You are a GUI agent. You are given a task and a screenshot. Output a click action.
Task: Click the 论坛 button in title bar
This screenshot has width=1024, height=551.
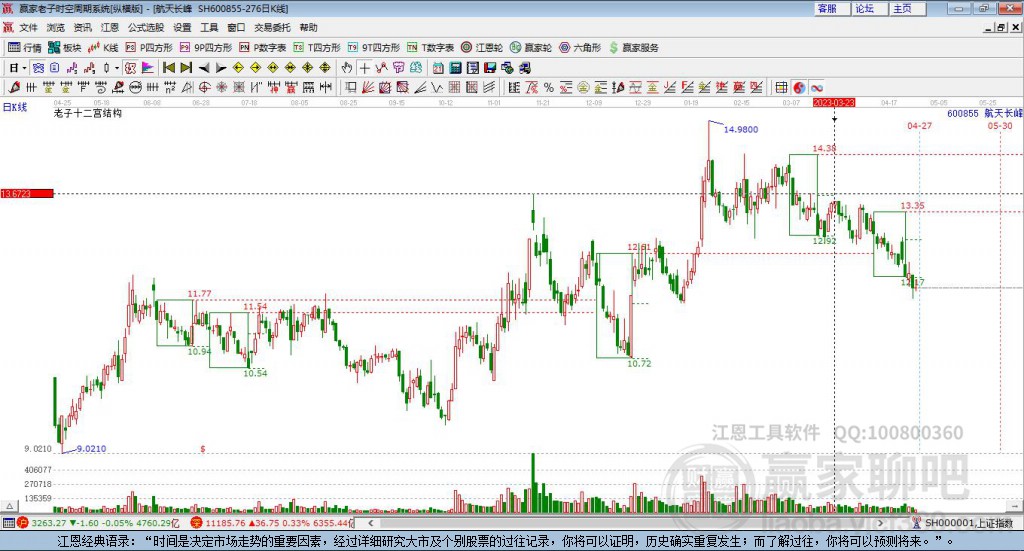tap(870, 8)
